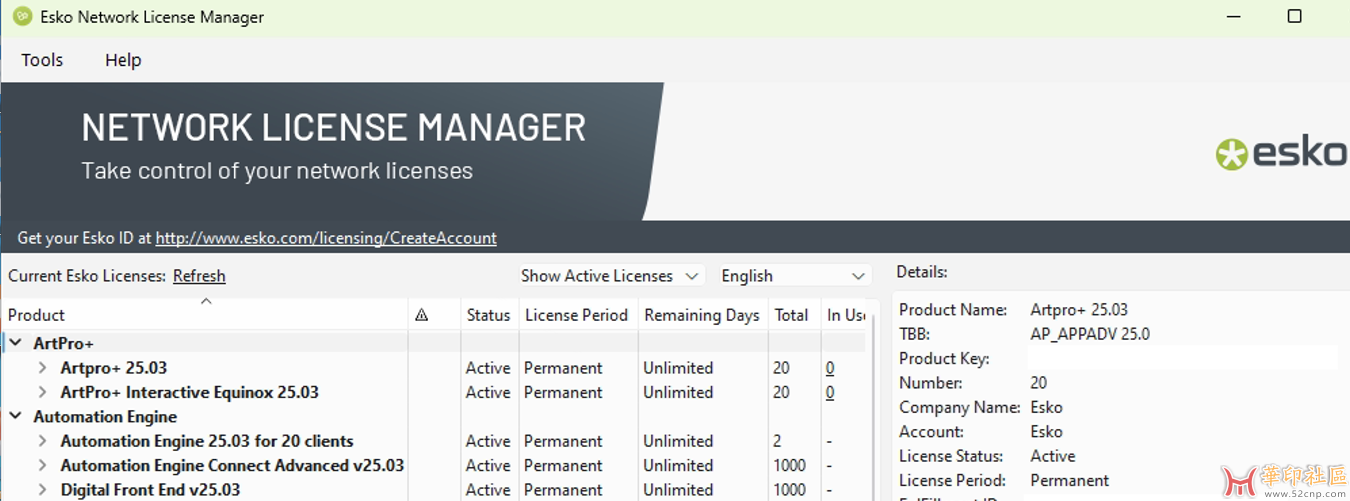
Task: Click Total 1000 for Automation Engine Connect Advanced
Action: tap(789, 465)
